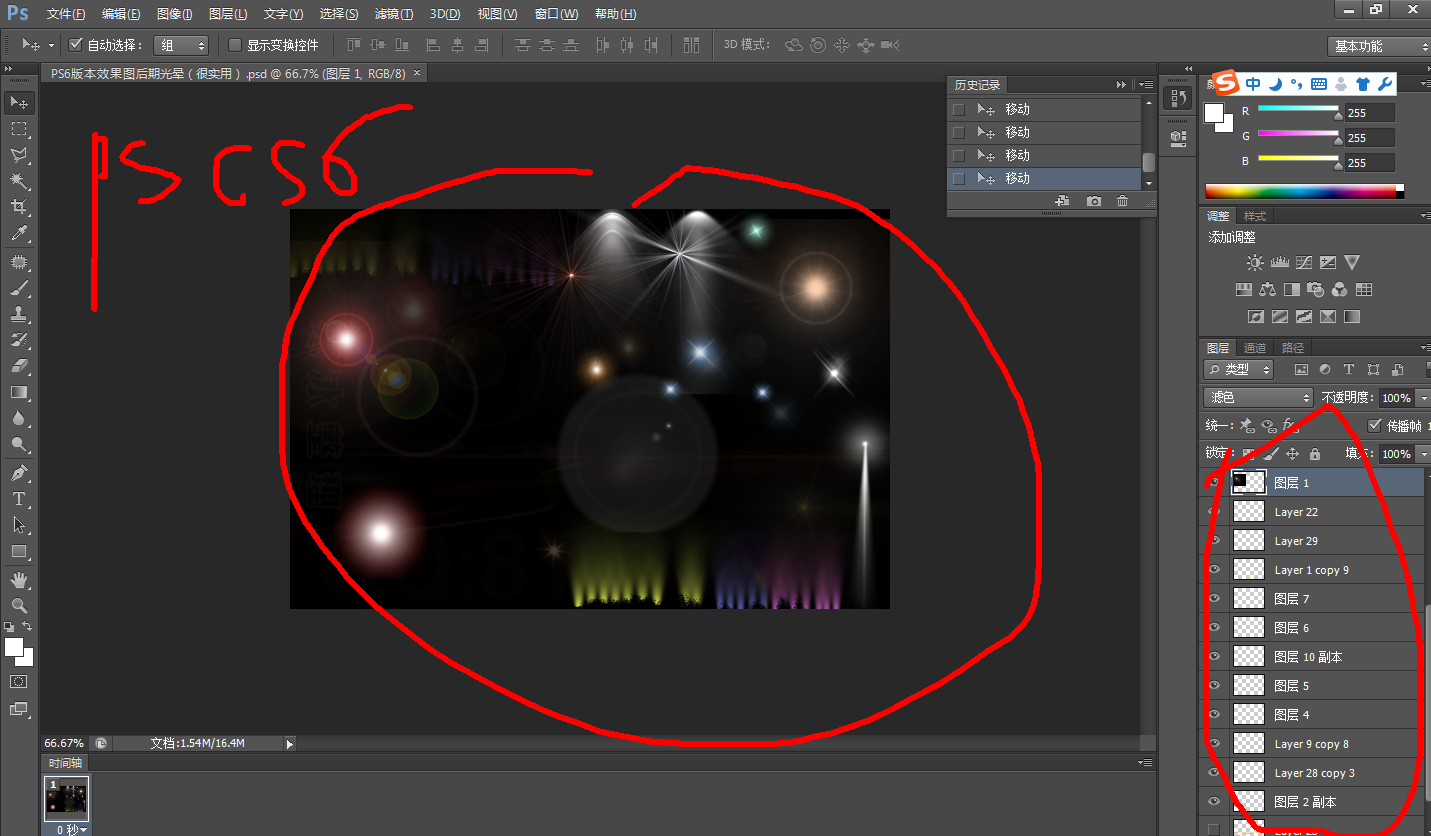The width and height of the screenshot is (1431, 836).
Task: Select the Path Selection tool
Action: pyautogui.click(x=19, y=525)
